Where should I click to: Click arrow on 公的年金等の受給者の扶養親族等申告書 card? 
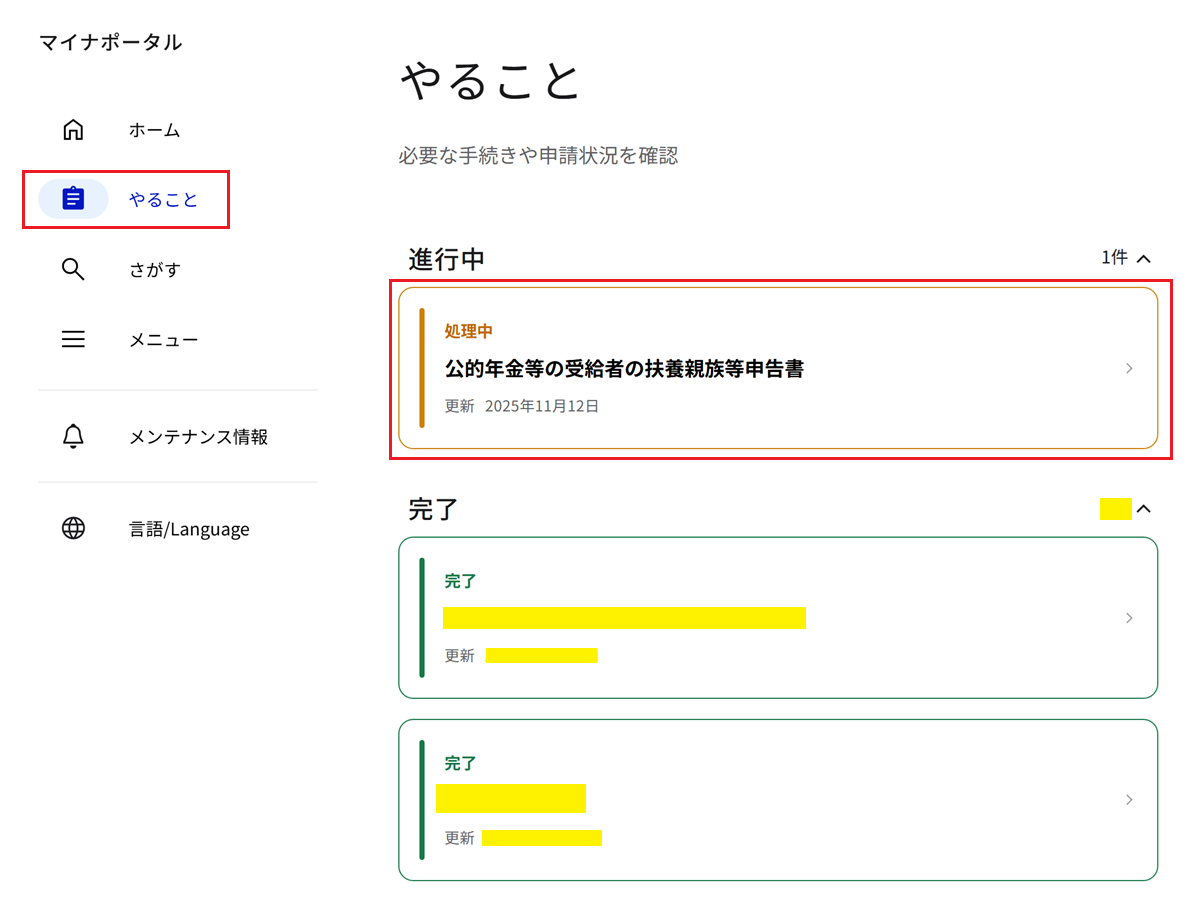coord(1129,368)
